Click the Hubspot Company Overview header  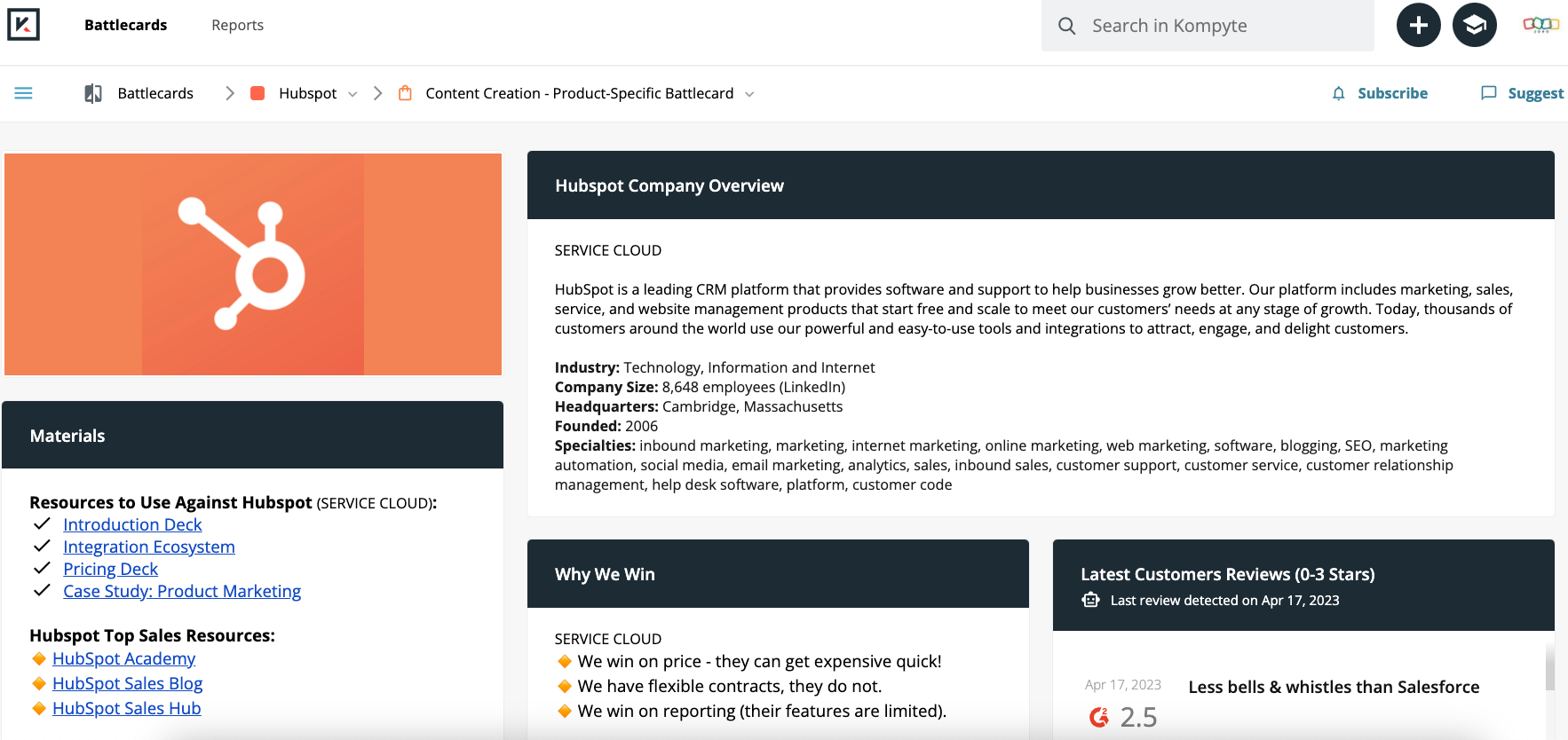1041,185
